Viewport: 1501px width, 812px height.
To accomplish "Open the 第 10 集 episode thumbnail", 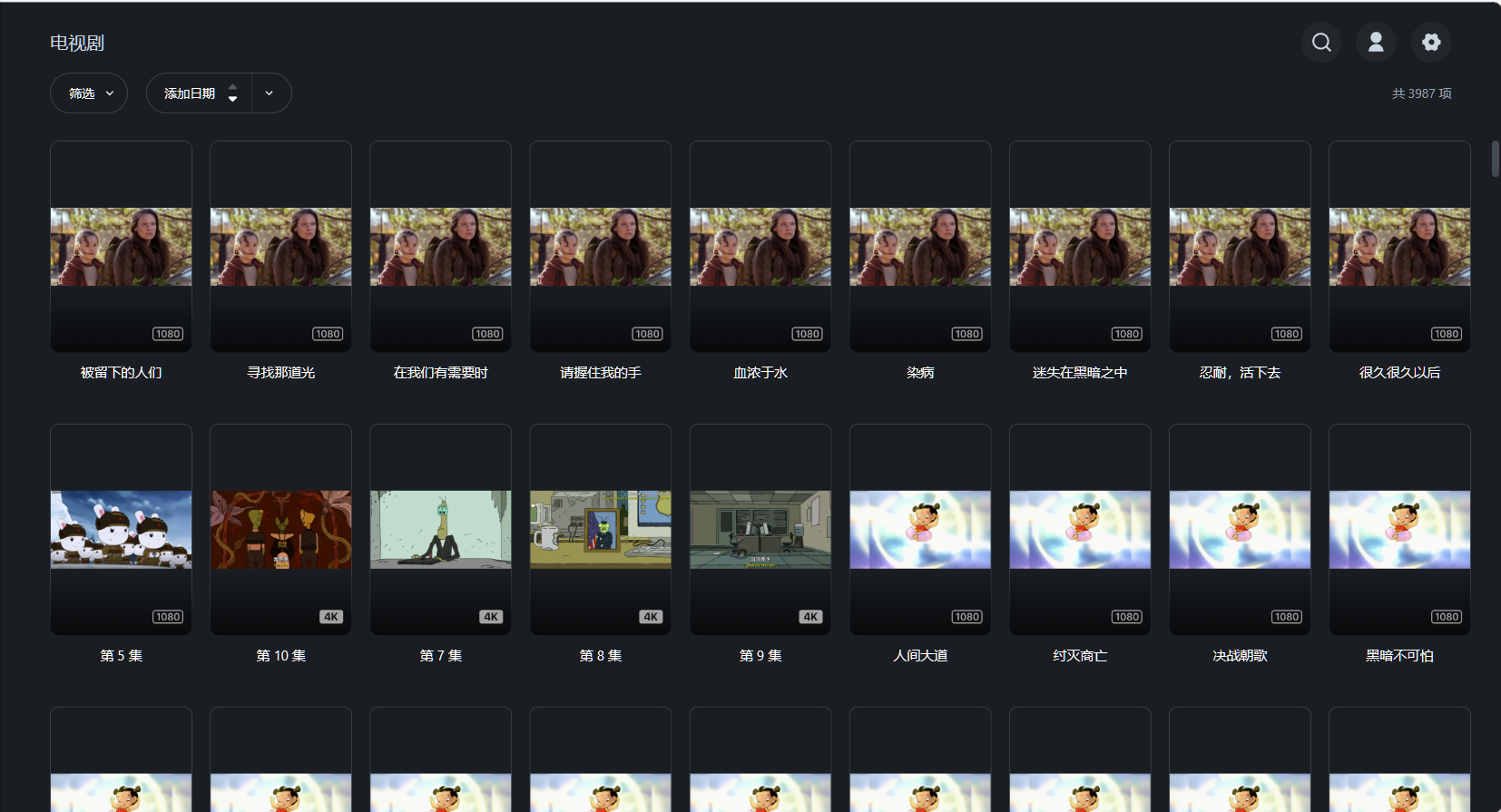I will click(x=280, y=530).
